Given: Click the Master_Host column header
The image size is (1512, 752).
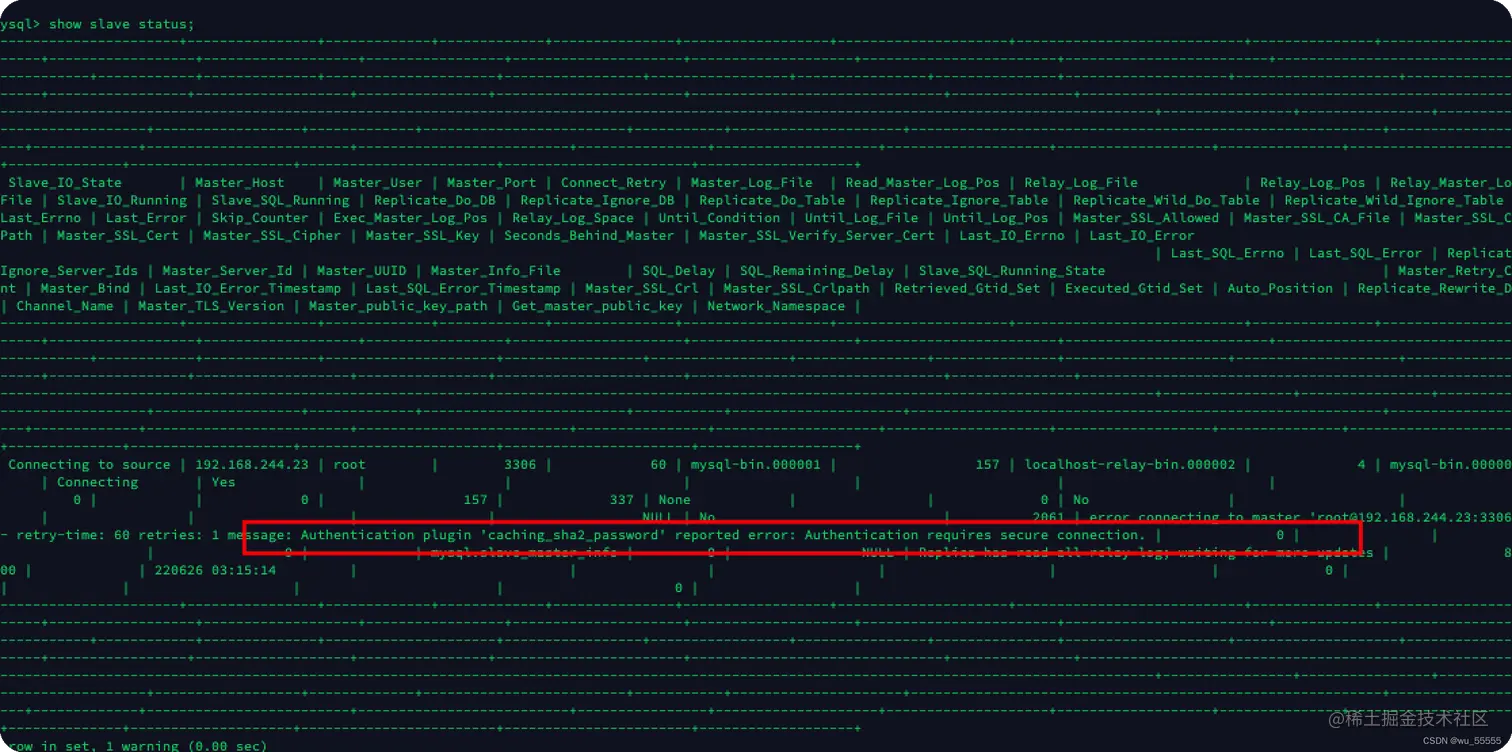Looking at the screenshot, I should click(x=239, y=183).
